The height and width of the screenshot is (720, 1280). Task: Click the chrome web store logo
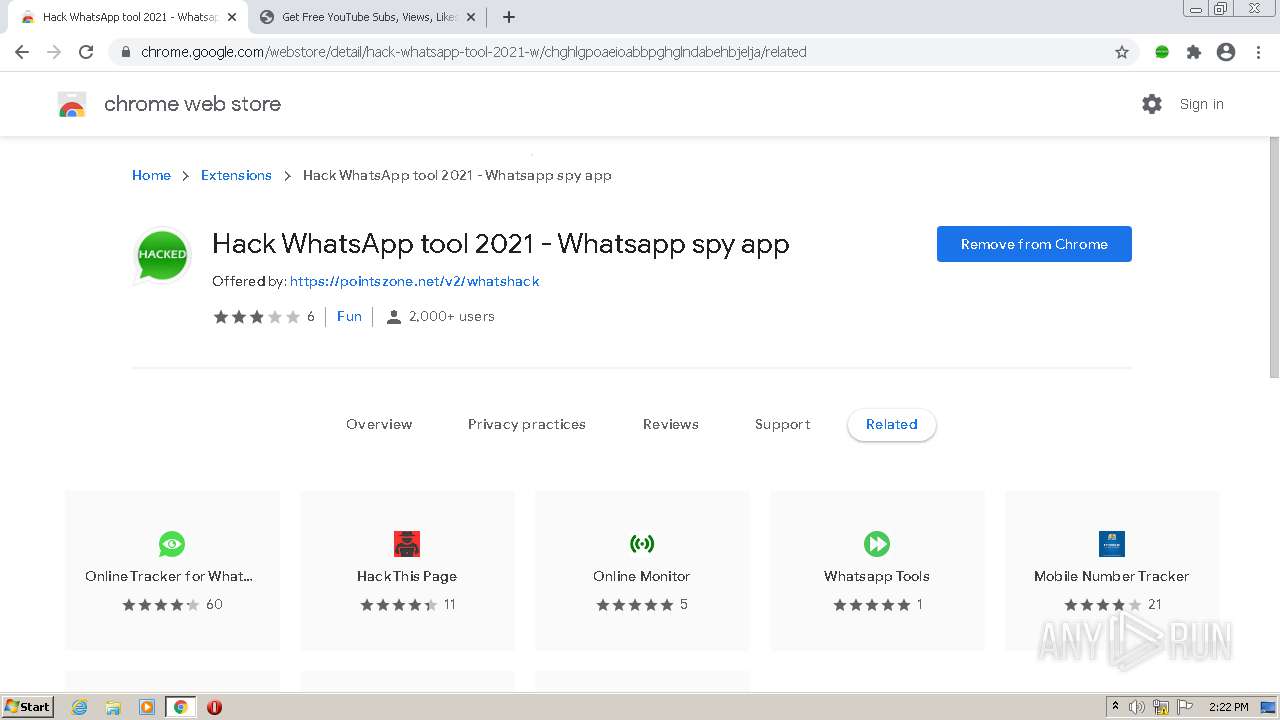pos(72,104)
